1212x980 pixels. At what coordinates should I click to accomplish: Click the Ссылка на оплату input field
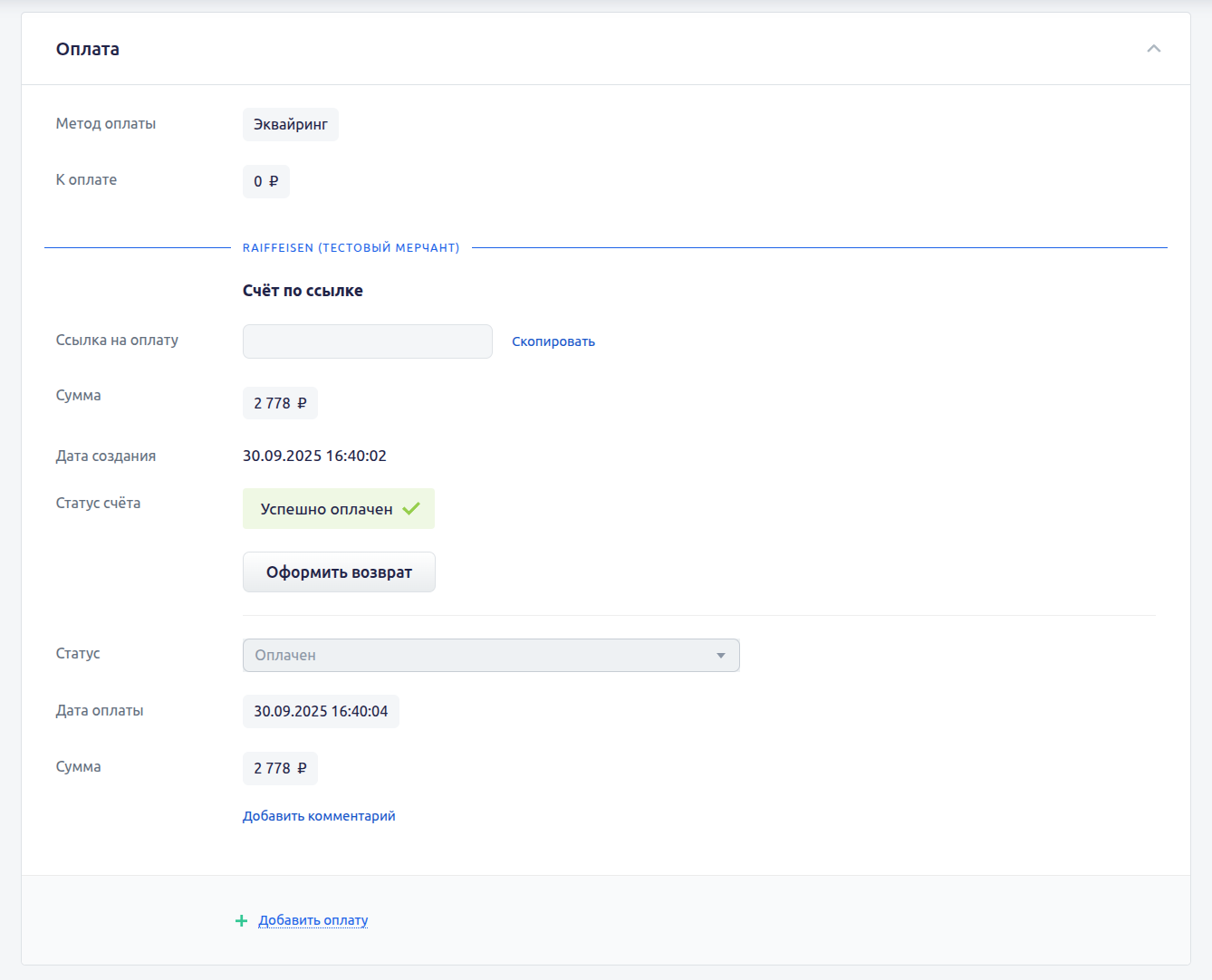367,341
